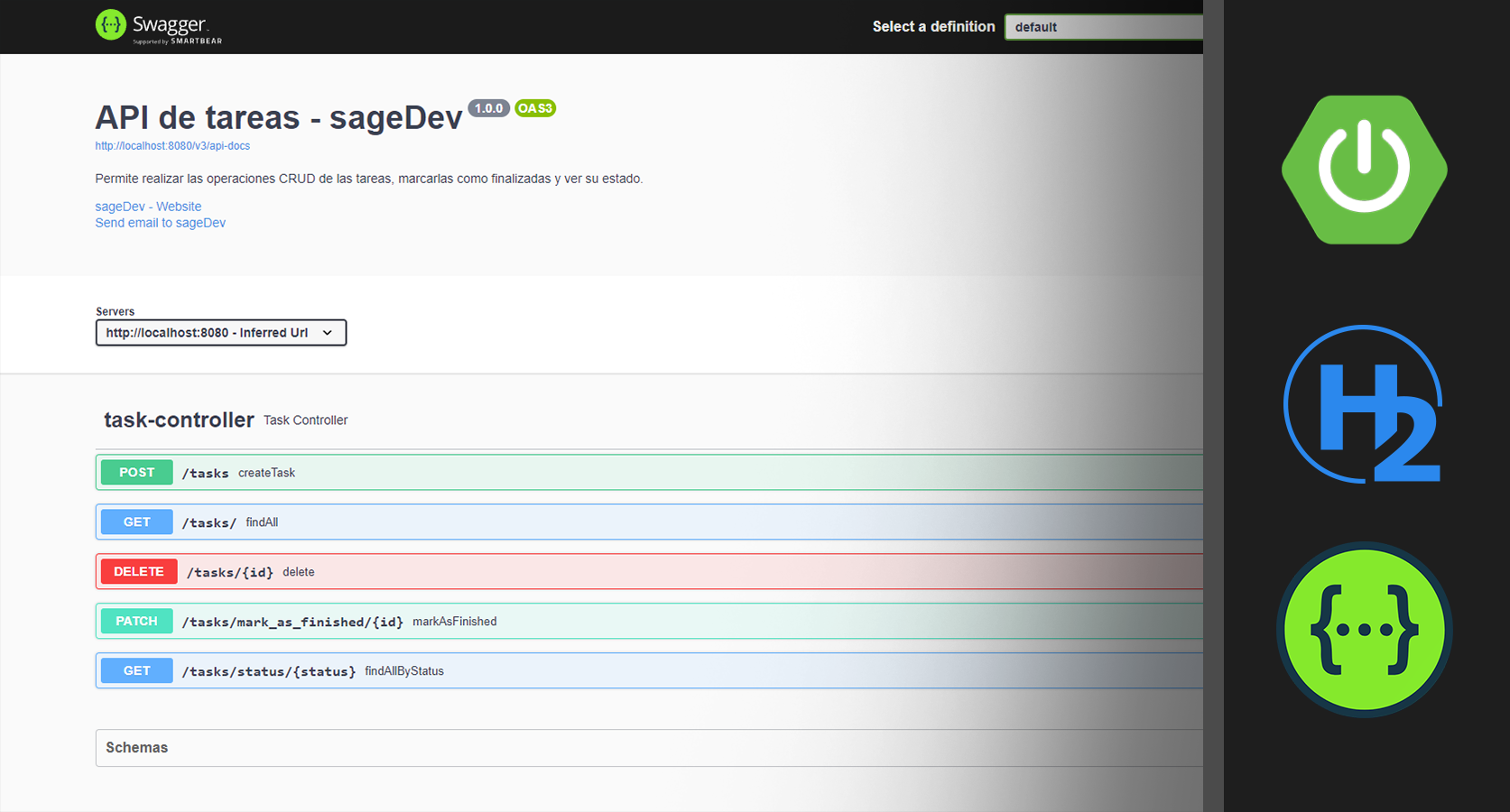The width and height of the screenshot is (1510, 812).
Task: Click the red DELETE method badge
Action: 138,572
